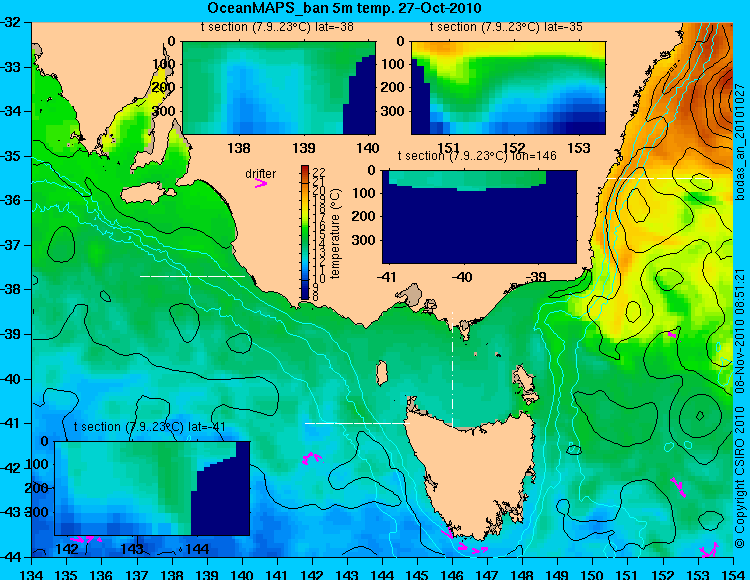Click the magenta drifter track near 152°E, 39°S
750x580 pixels.
672,333
